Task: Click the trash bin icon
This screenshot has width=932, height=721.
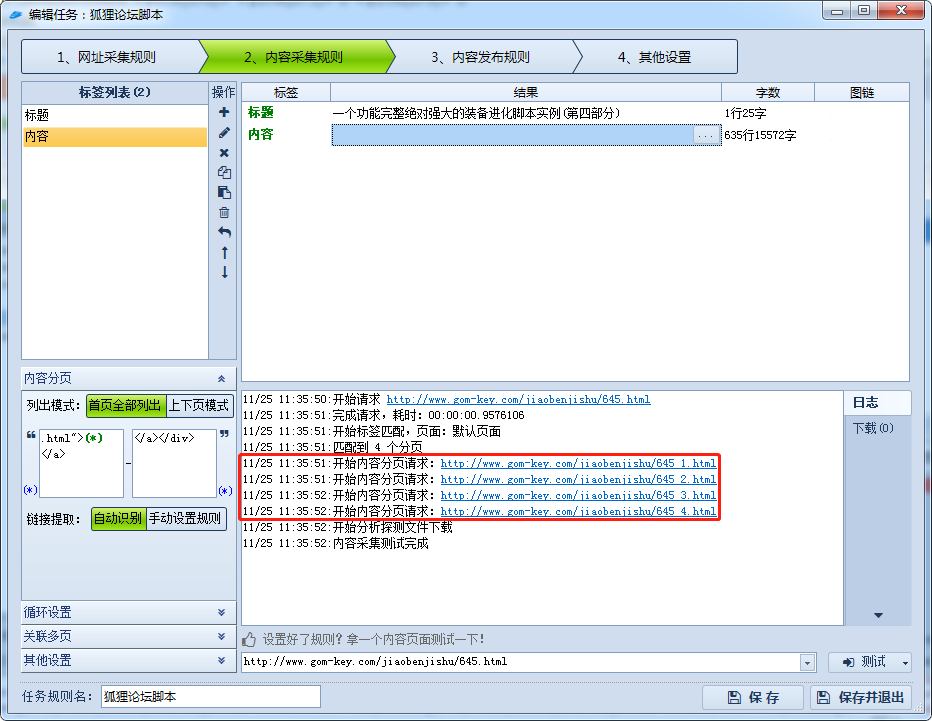Action: click(x=224, y=212)
